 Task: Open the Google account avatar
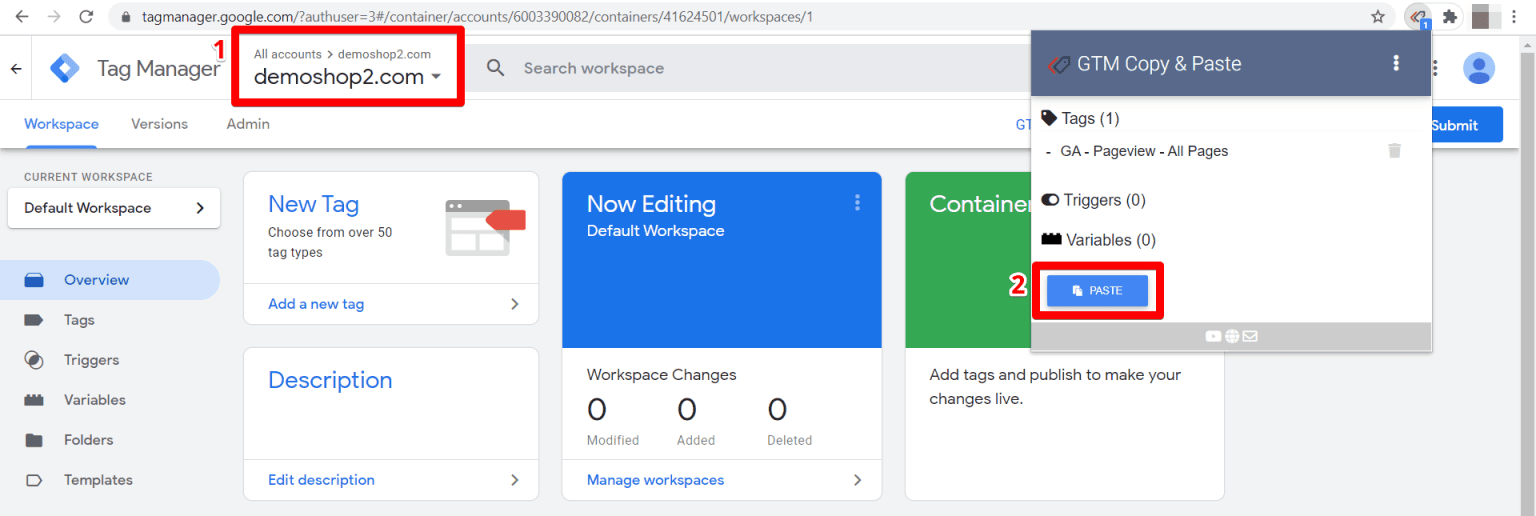[1478, 68]
